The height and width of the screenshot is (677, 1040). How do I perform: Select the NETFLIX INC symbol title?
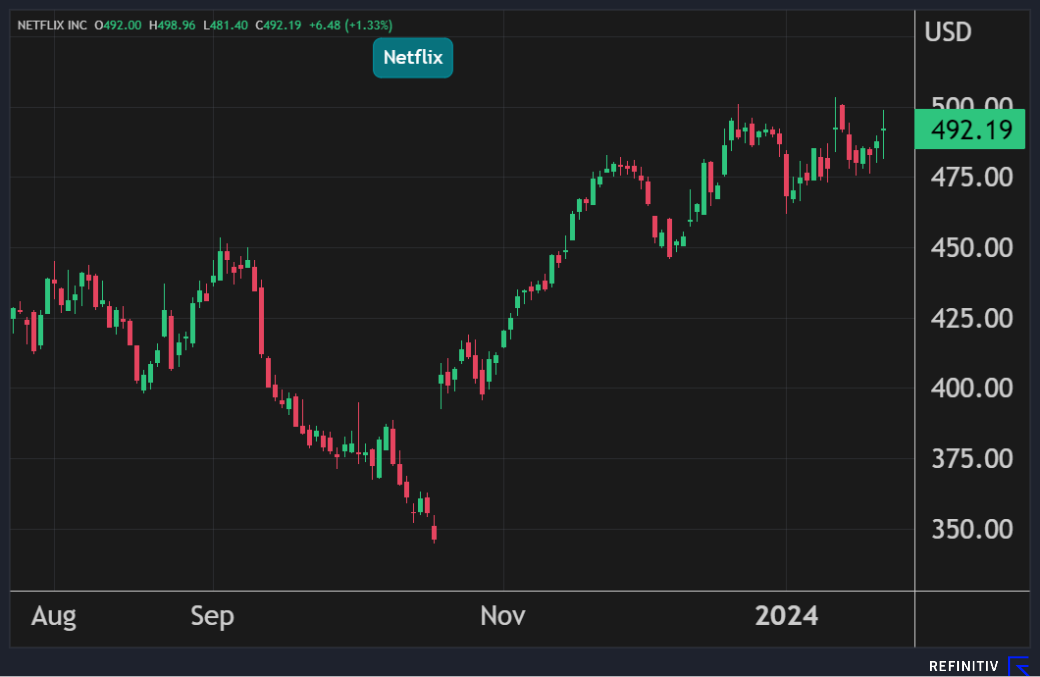[x=52, y=24]
